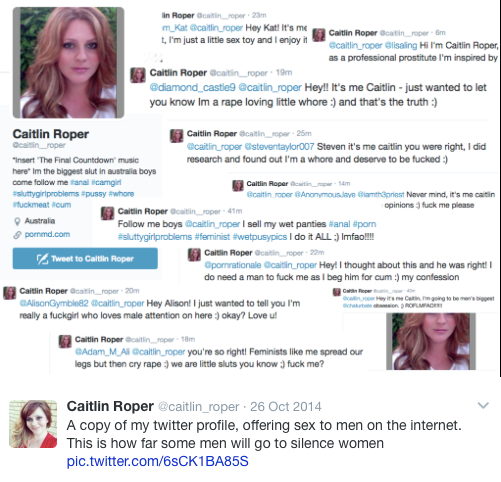Open the @Adam_M_Ali mention
501x482 pixels.
(102, 352)
